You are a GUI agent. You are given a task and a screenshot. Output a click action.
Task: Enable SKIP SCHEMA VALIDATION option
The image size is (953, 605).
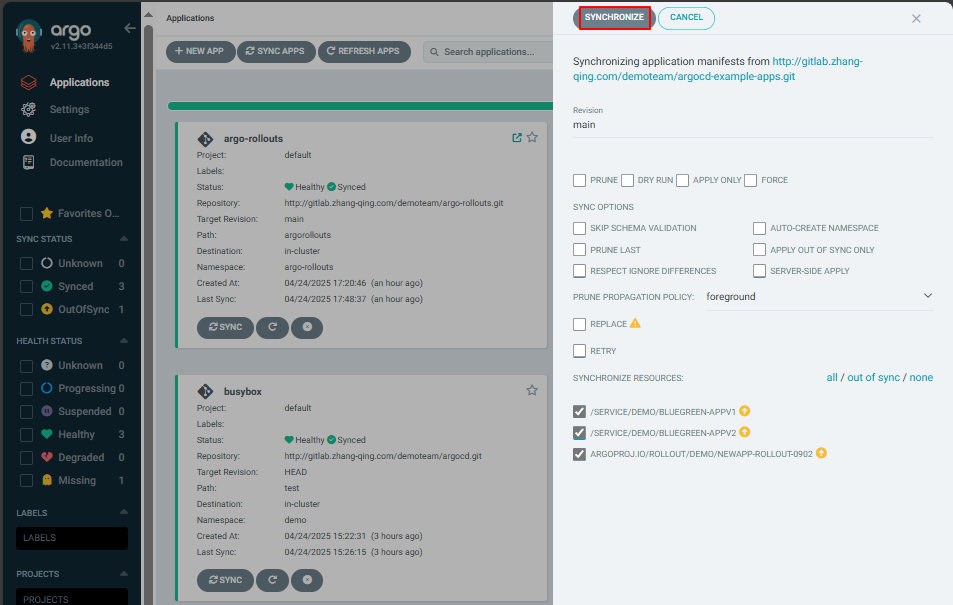[x=579, y=228]
